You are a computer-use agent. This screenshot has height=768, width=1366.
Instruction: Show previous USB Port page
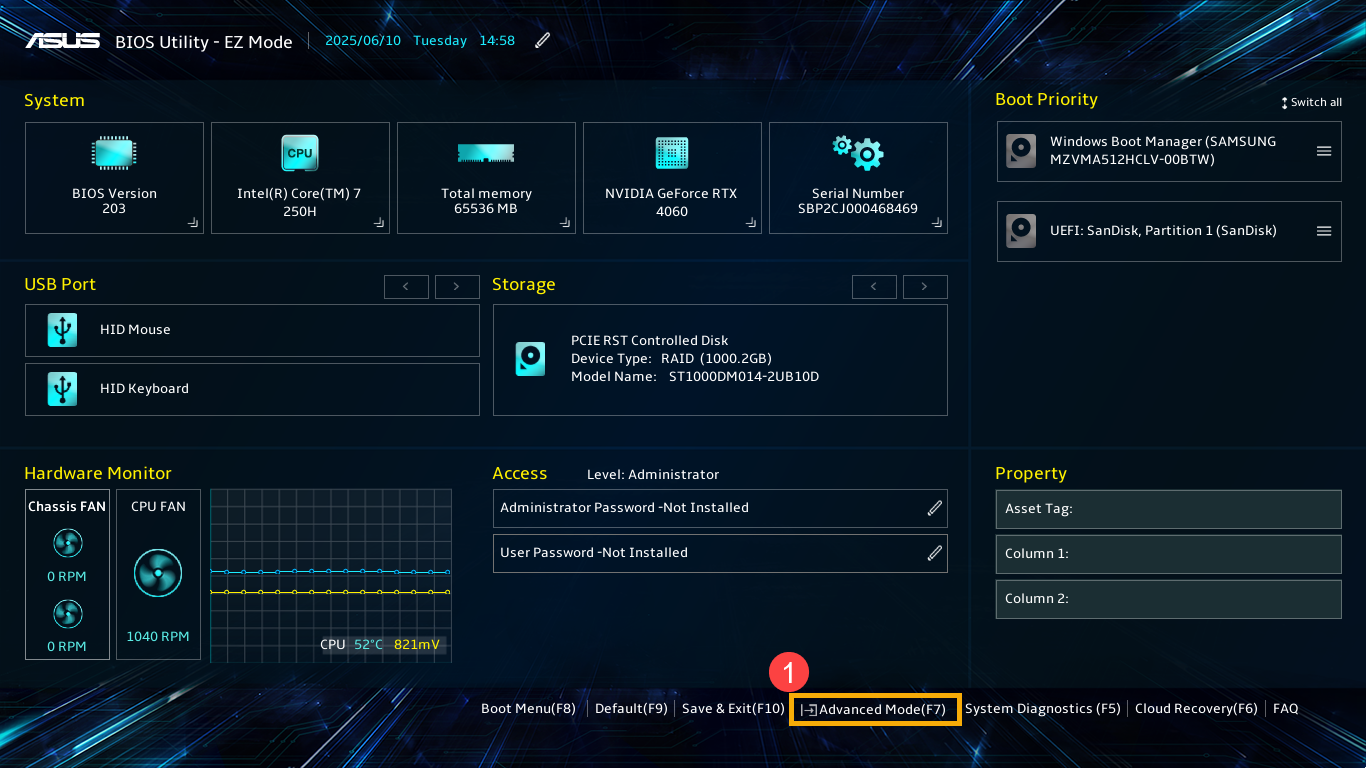[x=406, y=287]
